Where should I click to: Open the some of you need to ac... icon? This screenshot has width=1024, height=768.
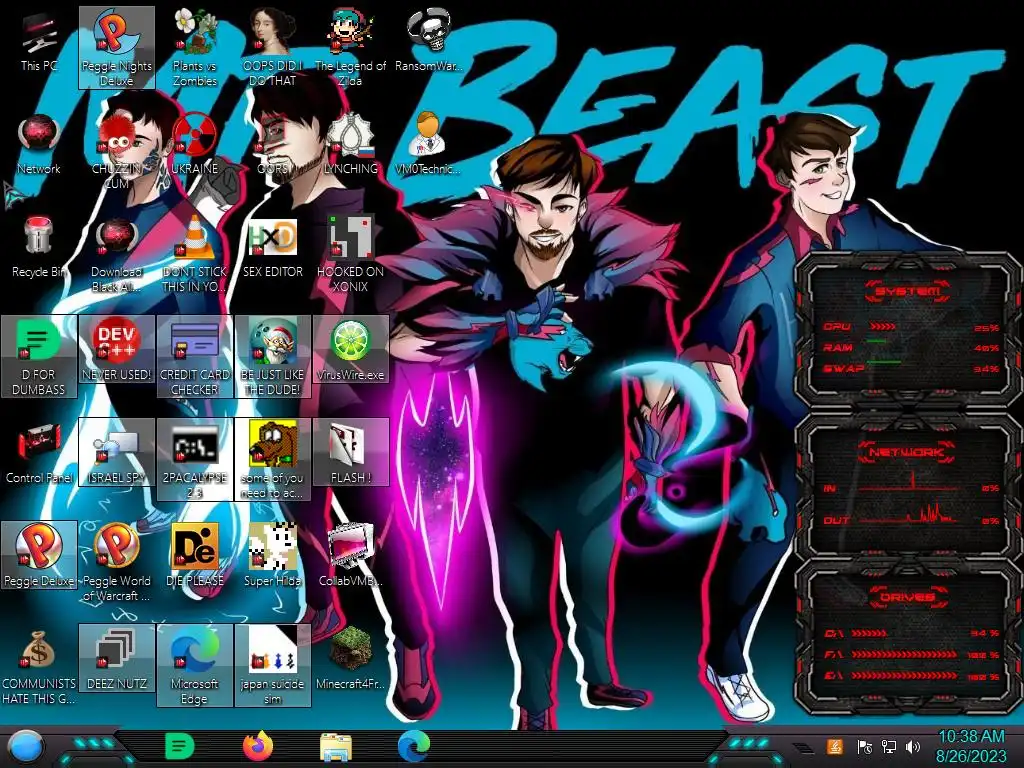(272, 460)
